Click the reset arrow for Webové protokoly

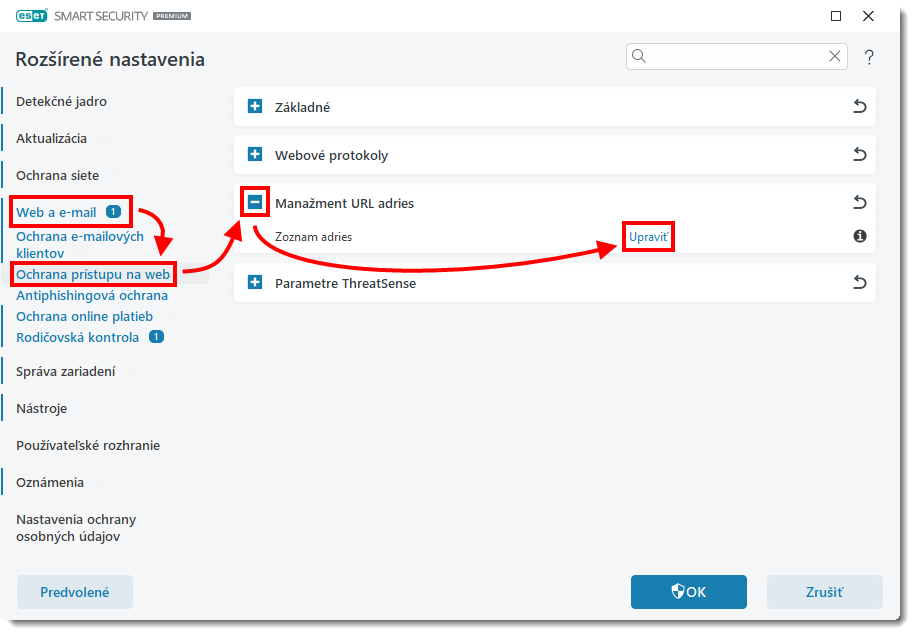(x=859, y=155)
